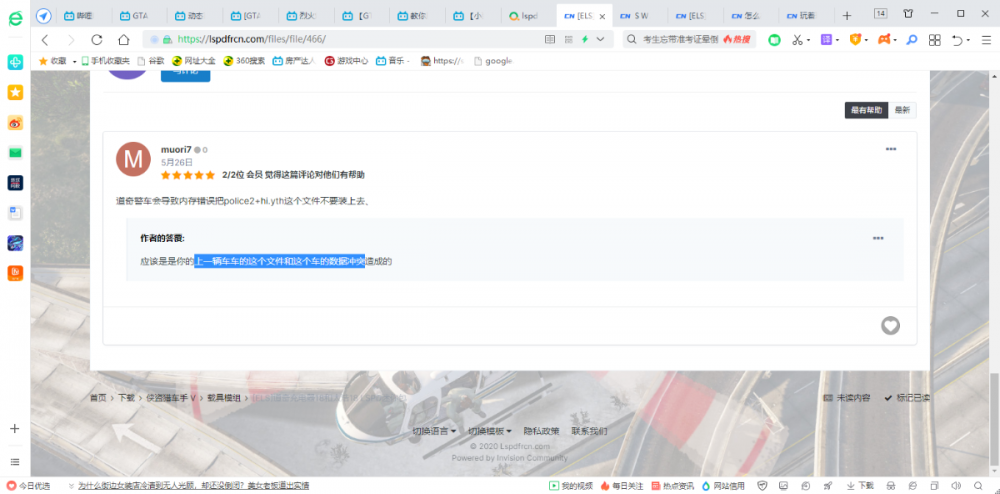Click the plus icon in left sidebar
The width and height of the screenshot is (1000, 494).
point(15,429)
